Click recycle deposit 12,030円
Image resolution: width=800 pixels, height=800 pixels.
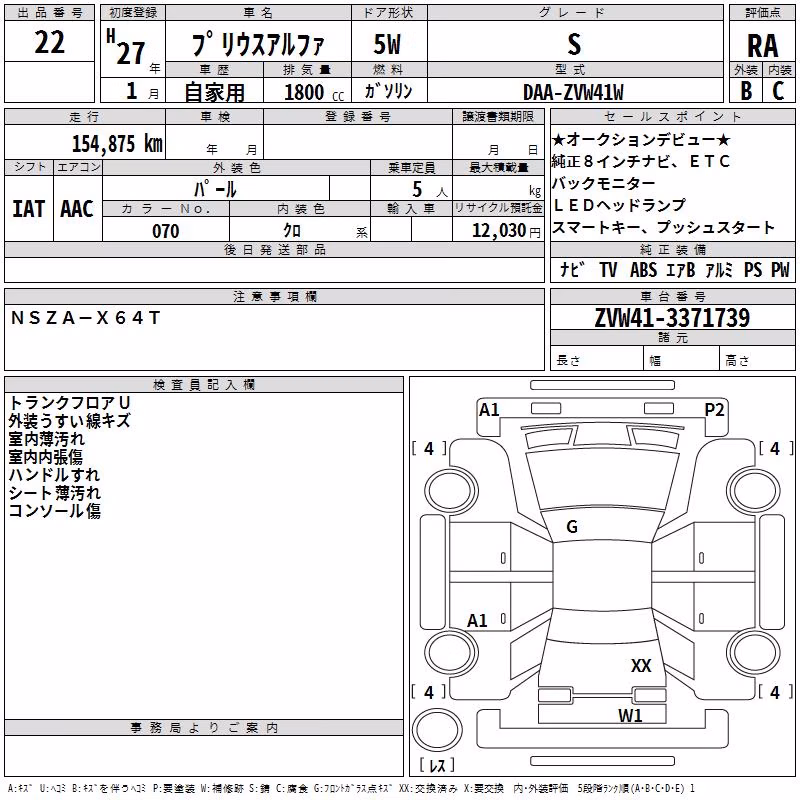[506, 231]
